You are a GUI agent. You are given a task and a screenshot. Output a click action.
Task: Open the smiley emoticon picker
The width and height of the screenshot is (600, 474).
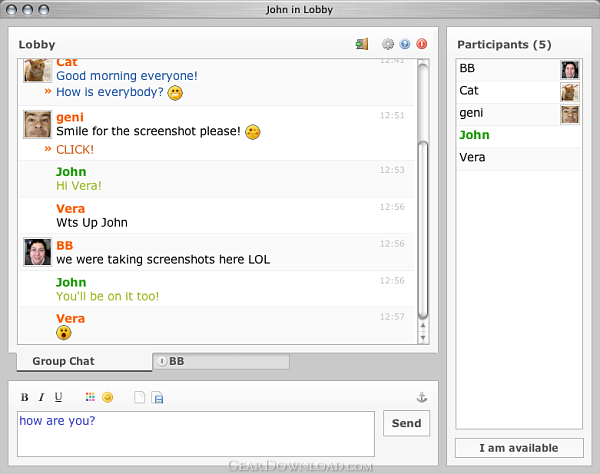pos(108,397)
